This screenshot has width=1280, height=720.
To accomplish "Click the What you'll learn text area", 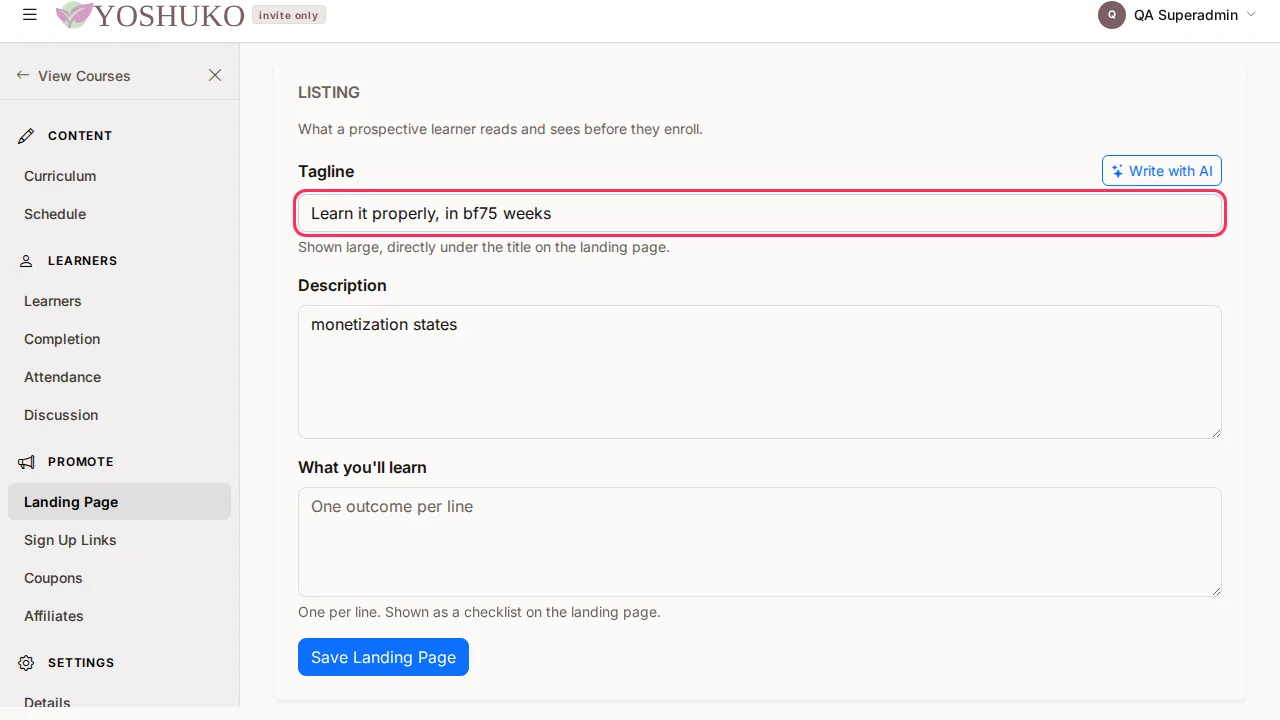I will (760, 542).
